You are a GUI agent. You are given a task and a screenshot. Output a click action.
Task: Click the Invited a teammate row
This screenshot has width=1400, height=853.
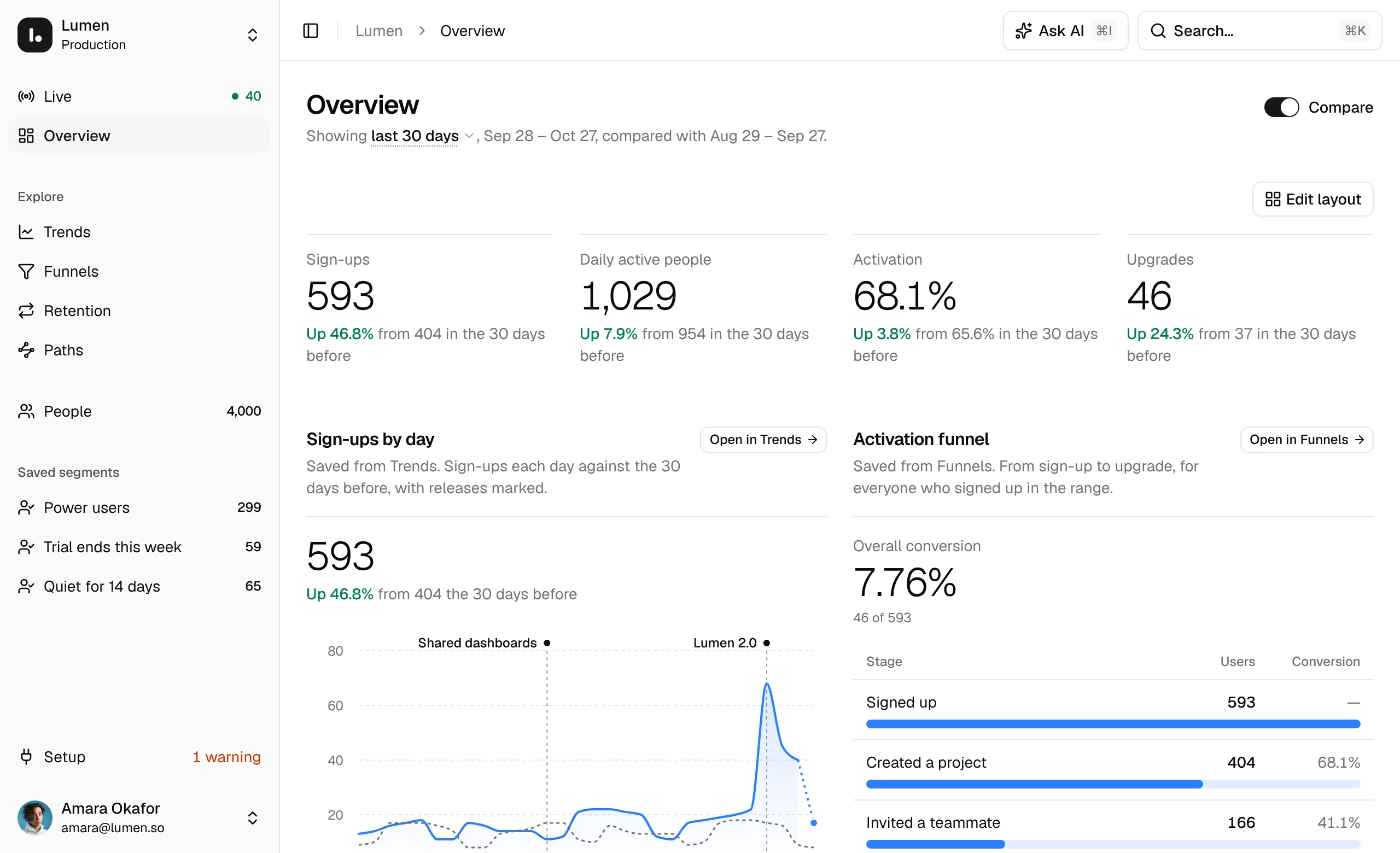pyautogui.click(x=1112, y=828)
